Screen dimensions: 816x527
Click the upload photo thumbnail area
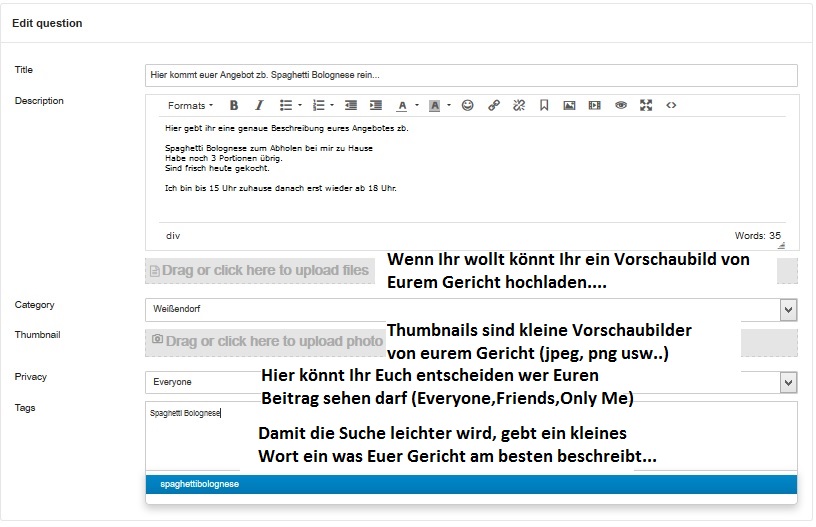(x=264, y=342)
